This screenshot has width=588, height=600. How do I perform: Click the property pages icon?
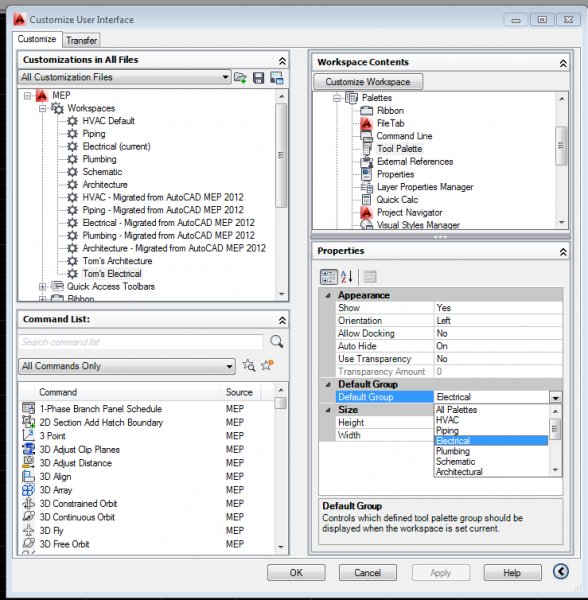[x=370, y=277]
